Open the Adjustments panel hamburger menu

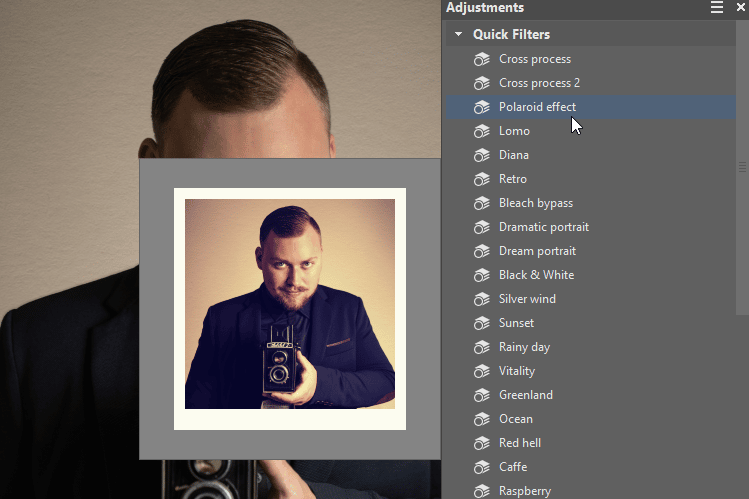tap(717, 7)
